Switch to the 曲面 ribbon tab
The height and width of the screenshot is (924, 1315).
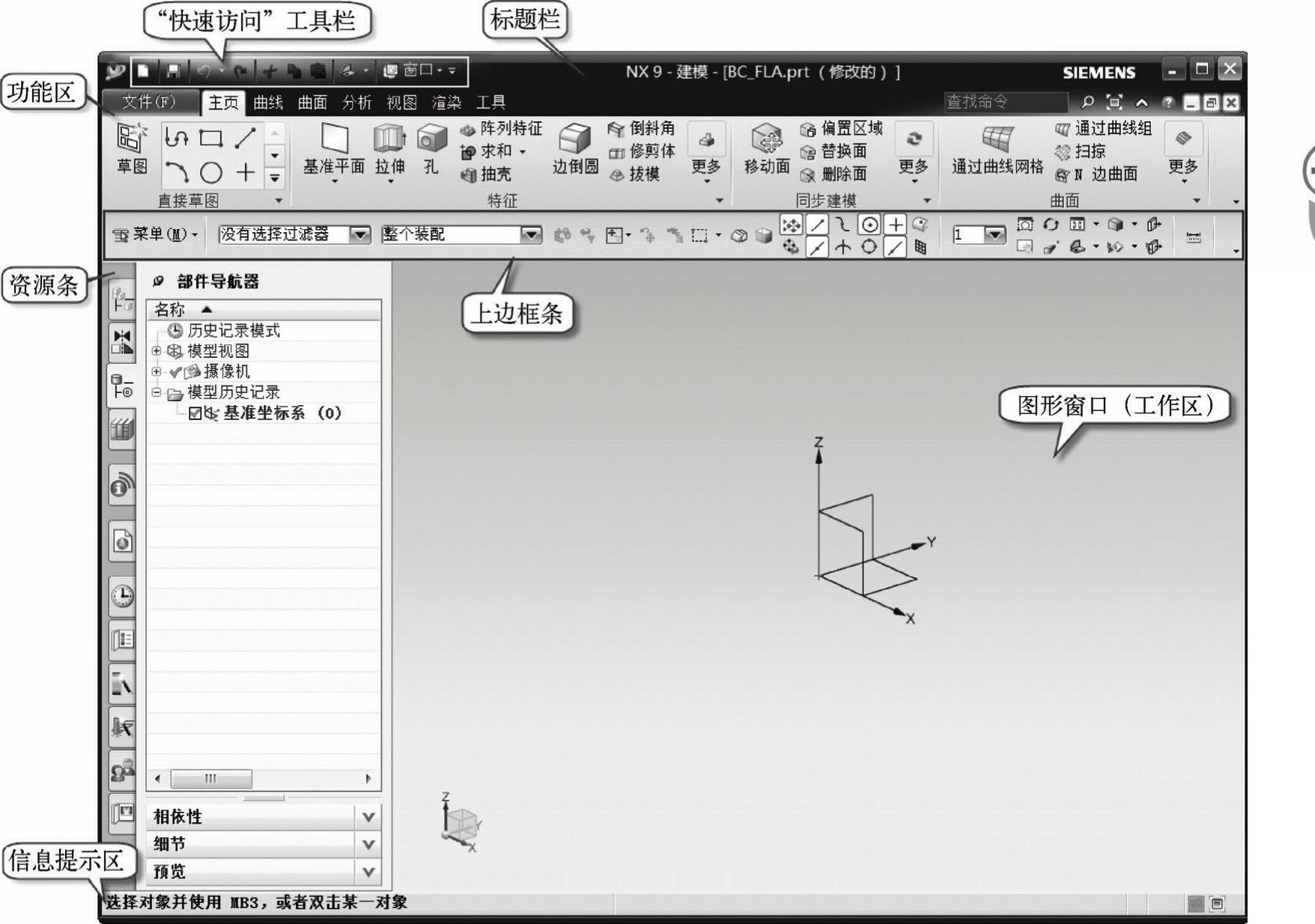(312, 103)
